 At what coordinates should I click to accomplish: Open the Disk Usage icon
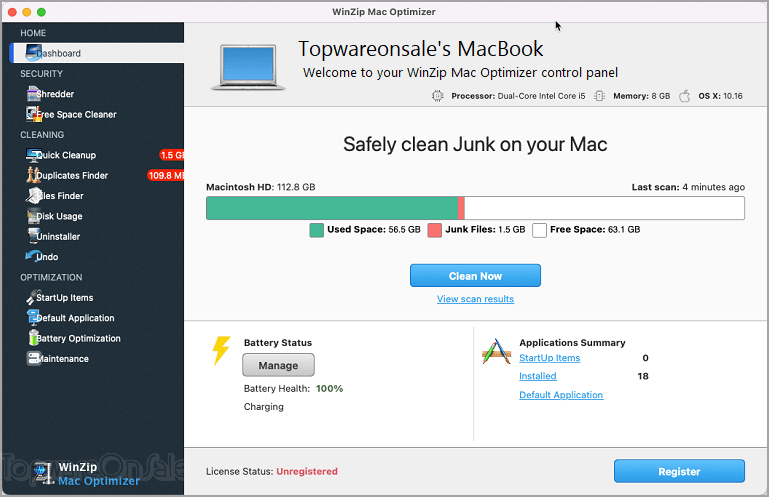click(x=33, y=216)
